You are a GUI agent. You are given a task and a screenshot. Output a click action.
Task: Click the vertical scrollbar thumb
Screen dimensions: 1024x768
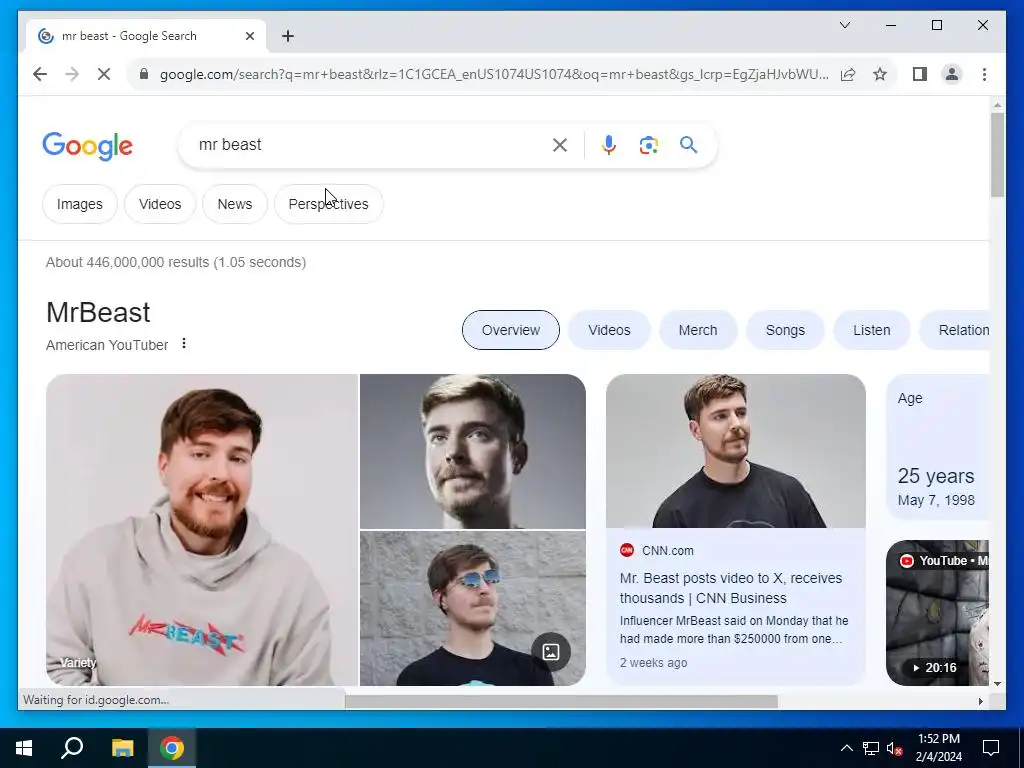[x=997, y=155]
